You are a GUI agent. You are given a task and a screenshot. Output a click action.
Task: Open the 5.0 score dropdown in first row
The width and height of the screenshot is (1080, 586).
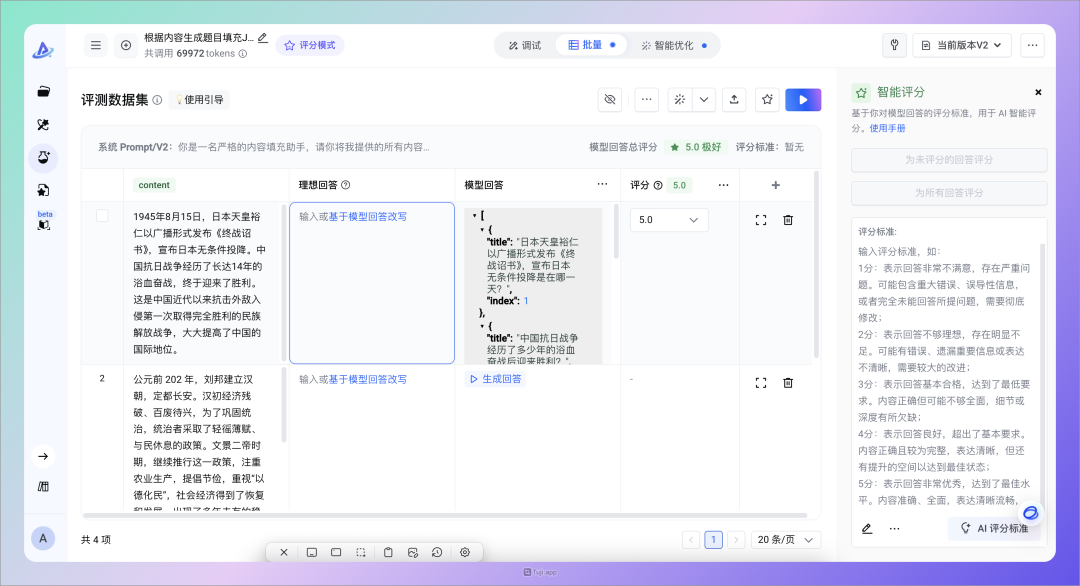668,220
